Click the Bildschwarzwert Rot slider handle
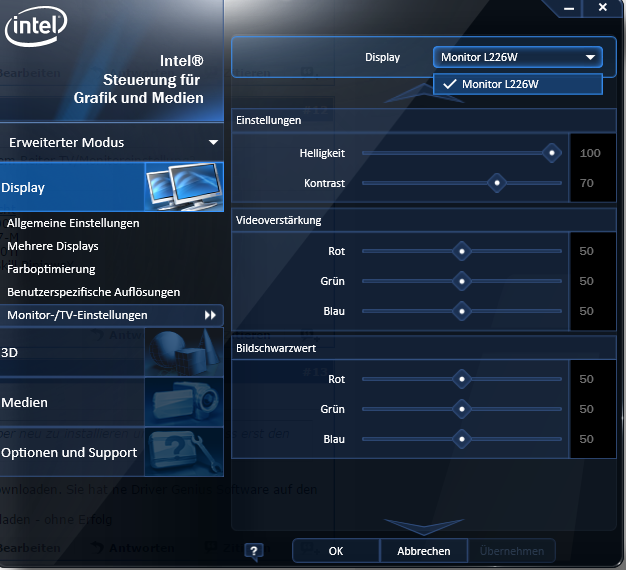The image size is (626, 570). point(462,379)
